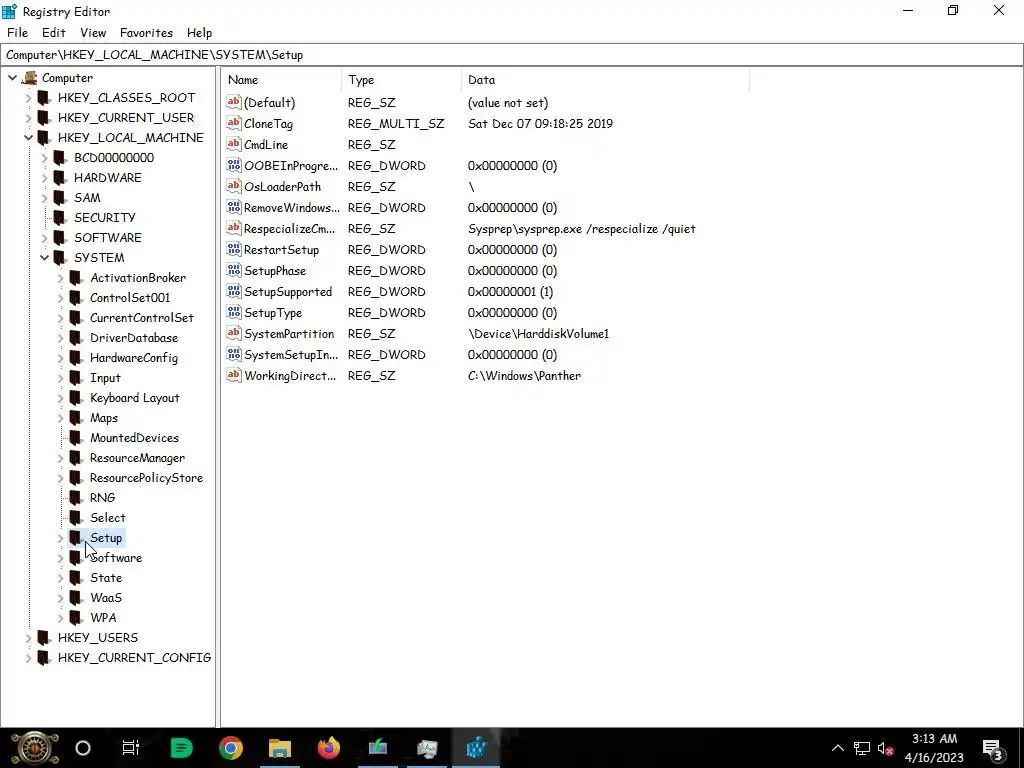
Task: Click the DWORD icon for SetupSupported
Action: [234, 291]
